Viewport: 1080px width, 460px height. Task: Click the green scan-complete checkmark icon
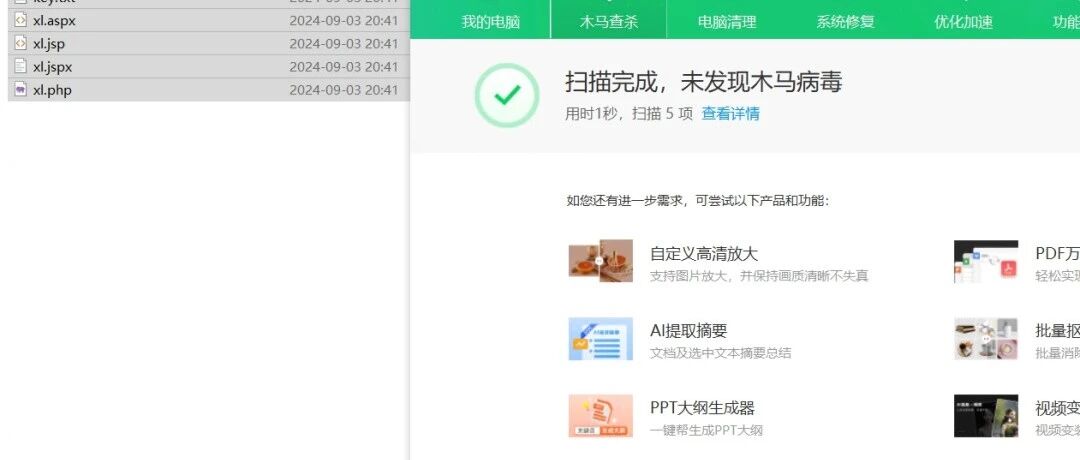[507, 95]
